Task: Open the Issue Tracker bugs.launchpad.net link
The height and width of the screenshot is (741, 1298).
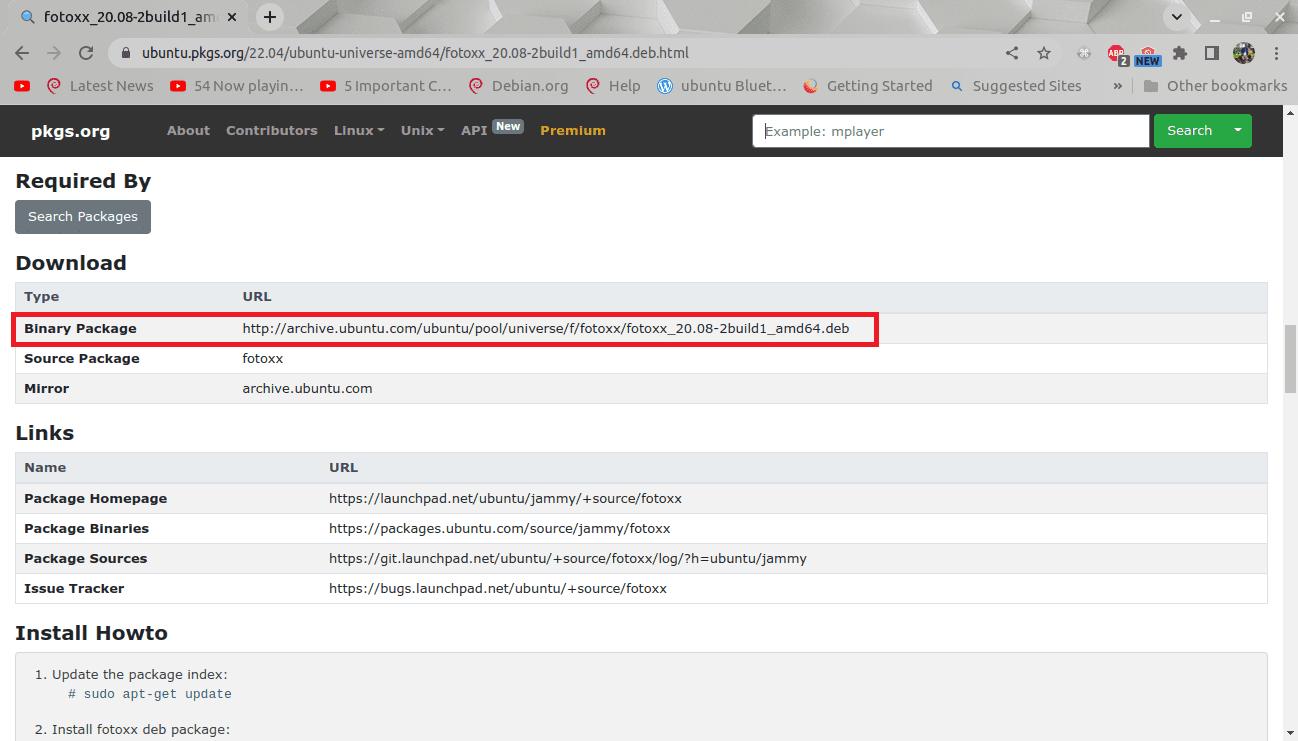Action: pyautogui.click(x=498, y=588)
